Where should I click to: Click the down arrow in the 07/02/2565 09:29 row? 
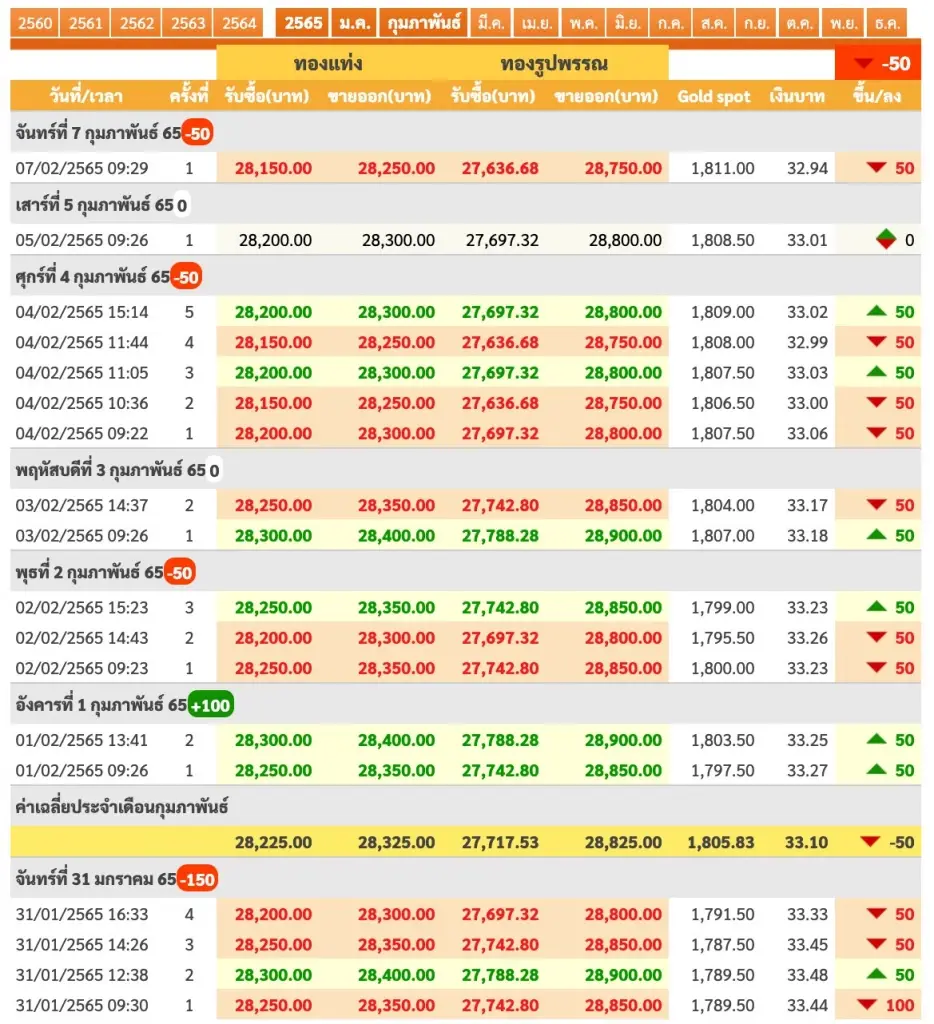(876, 168)
